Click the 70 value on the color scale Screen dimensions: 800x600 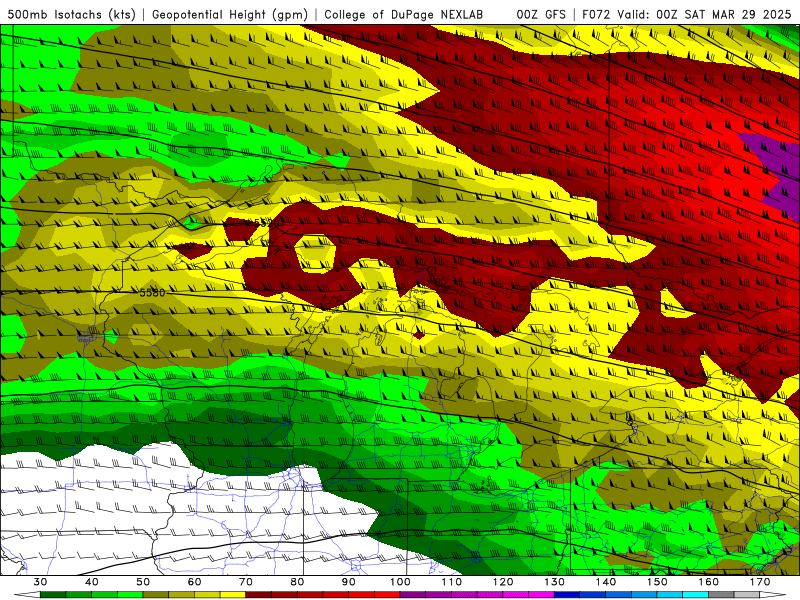[x=246, y=582]
